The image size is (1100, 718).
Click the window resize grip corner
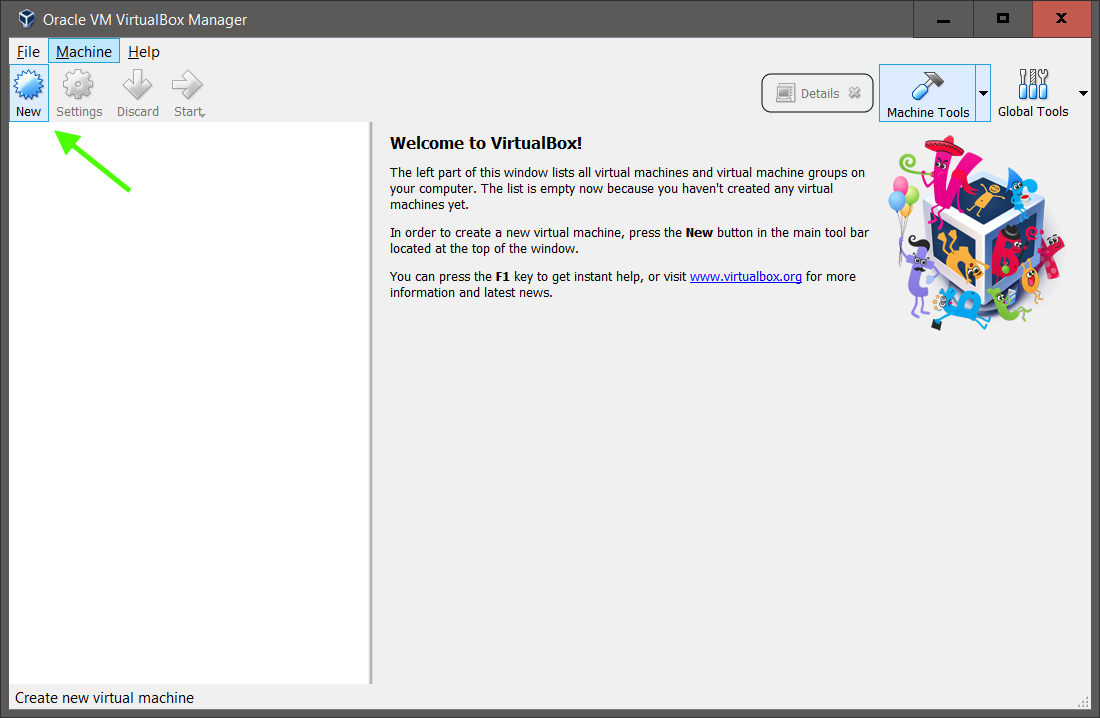coord(1083,702)
